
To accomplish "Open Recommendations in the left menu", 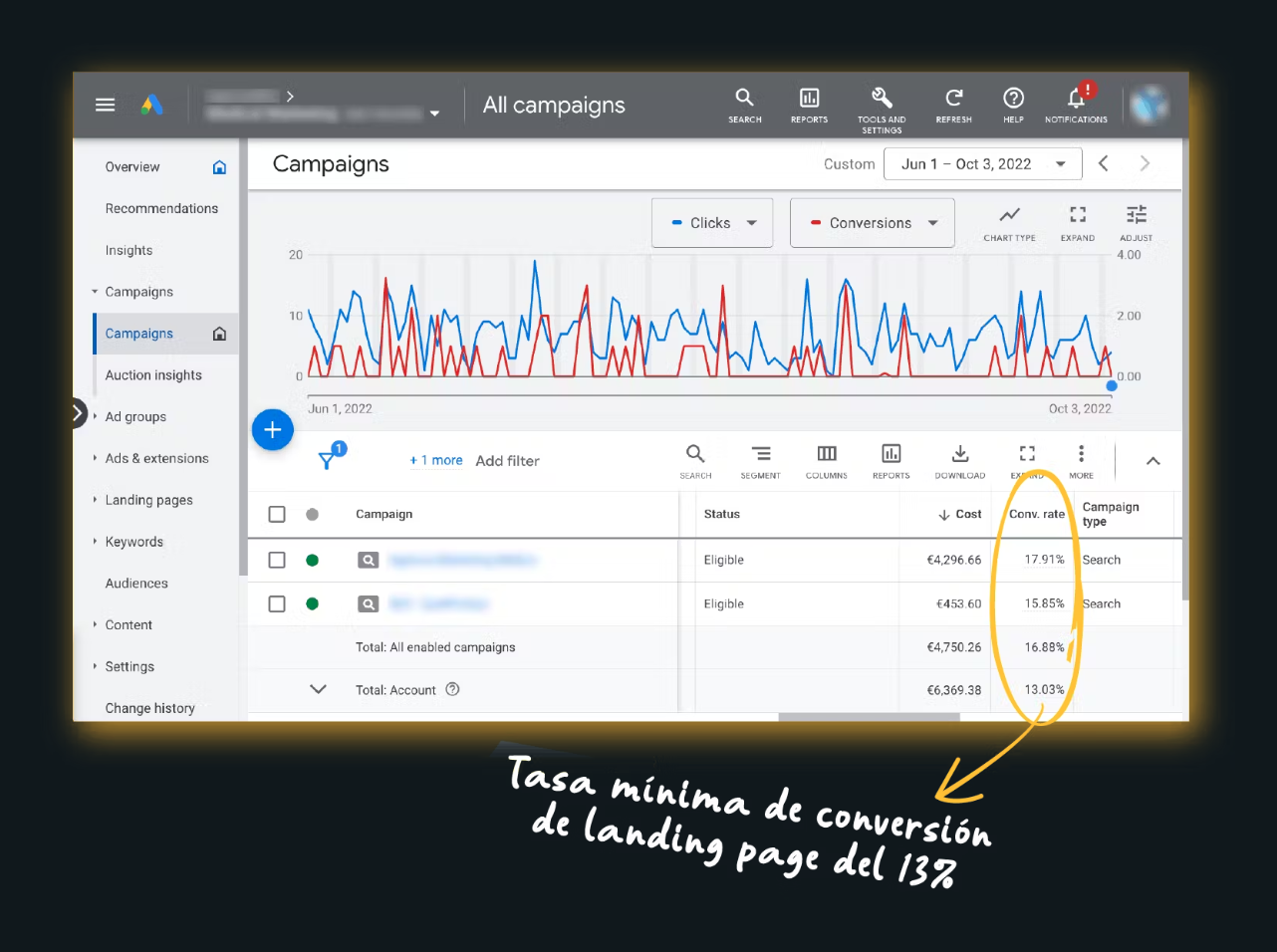I will click(x=161, y=208).
